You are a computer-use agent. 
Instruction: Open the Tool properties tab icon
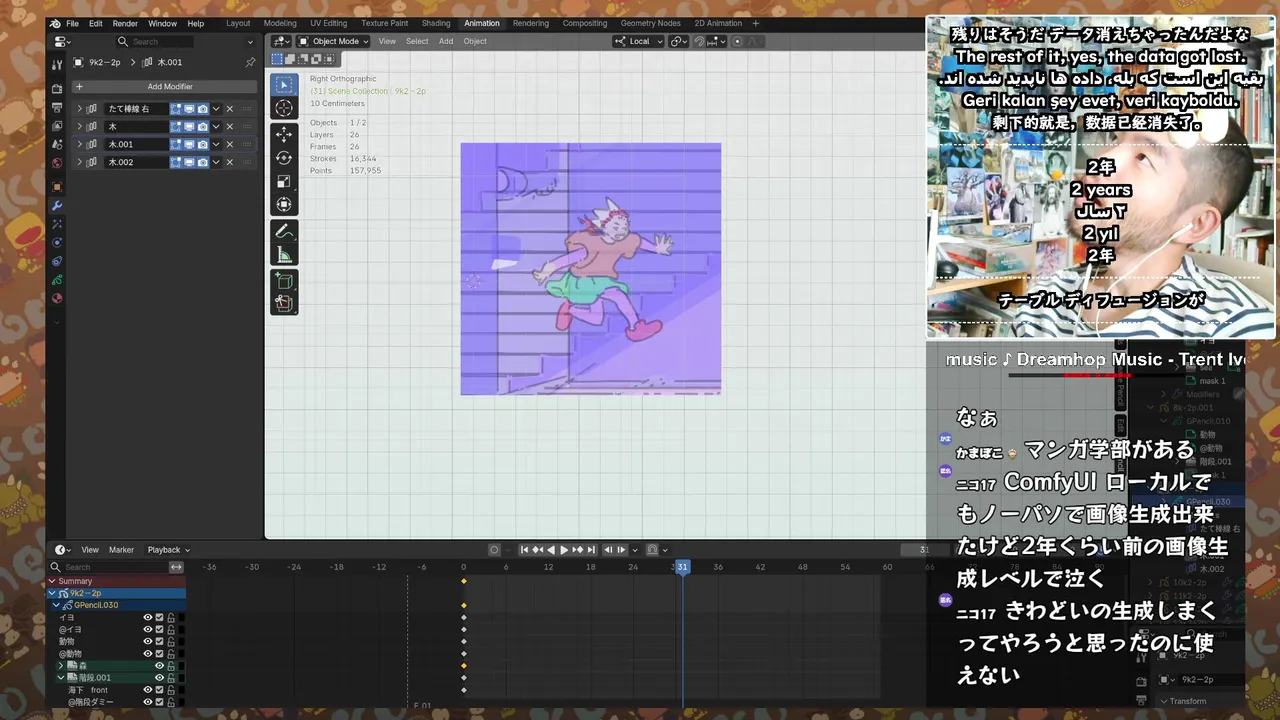(57, 63)
